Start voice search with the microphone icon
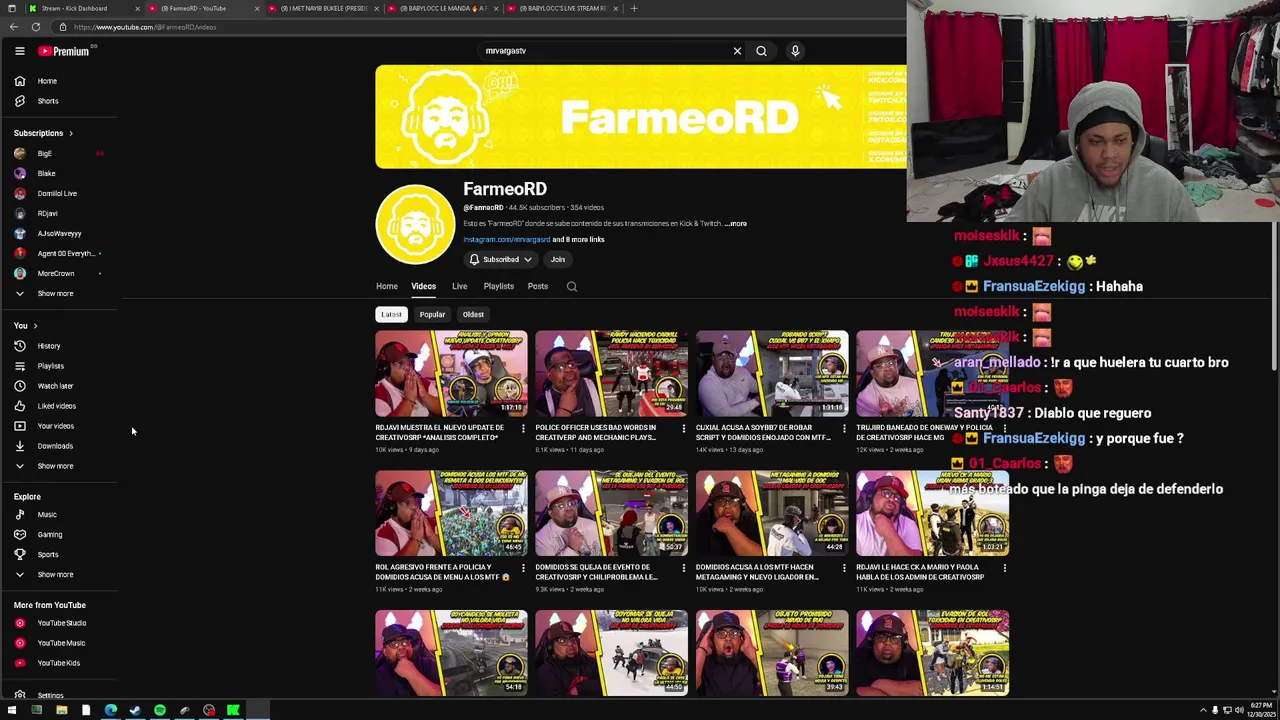The width and height of the screenshot is (1280, 720). [795, 51]
